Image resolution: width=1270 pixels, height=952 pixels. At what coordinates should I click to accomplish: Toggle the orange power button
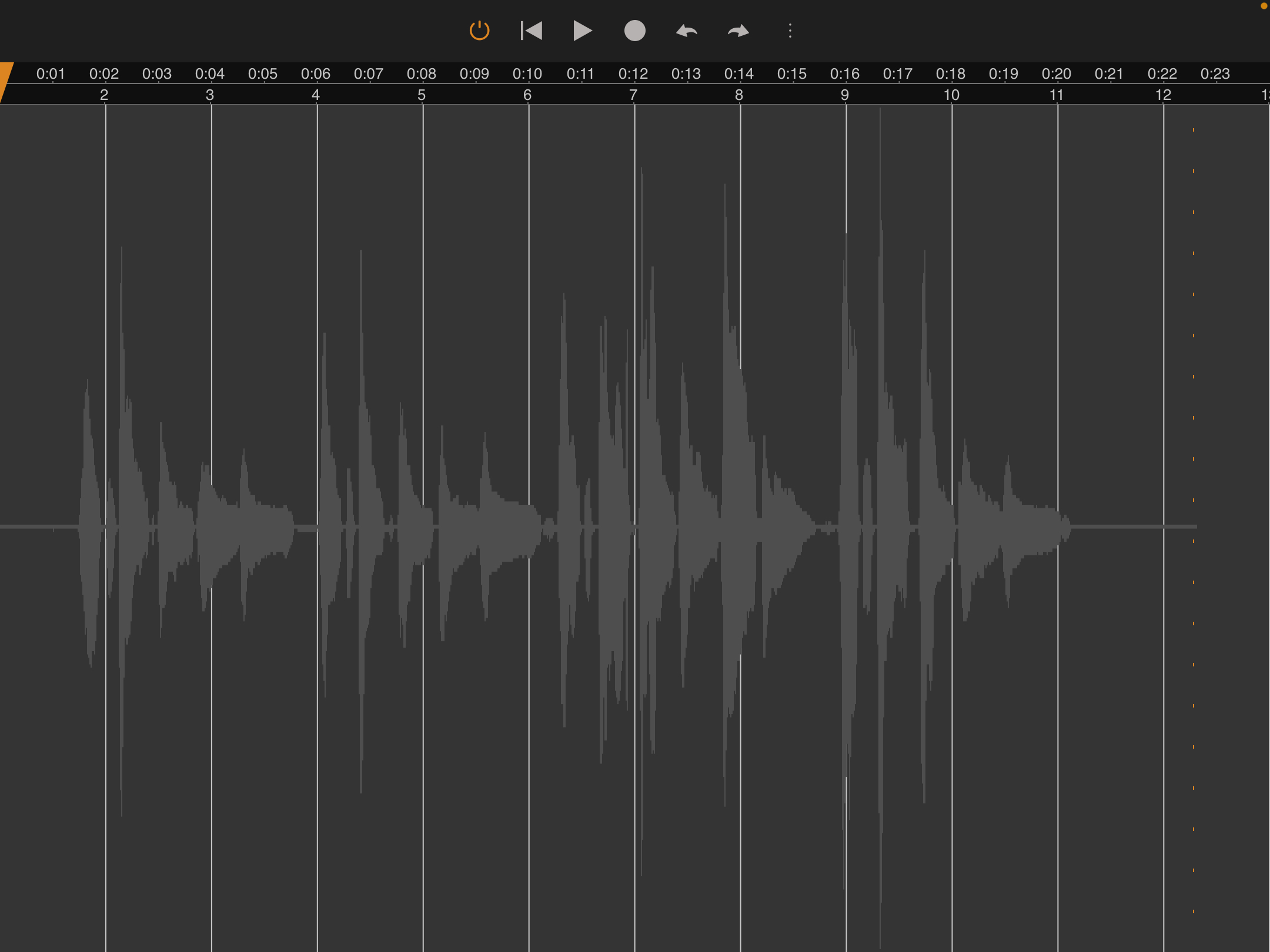point(479,31)
